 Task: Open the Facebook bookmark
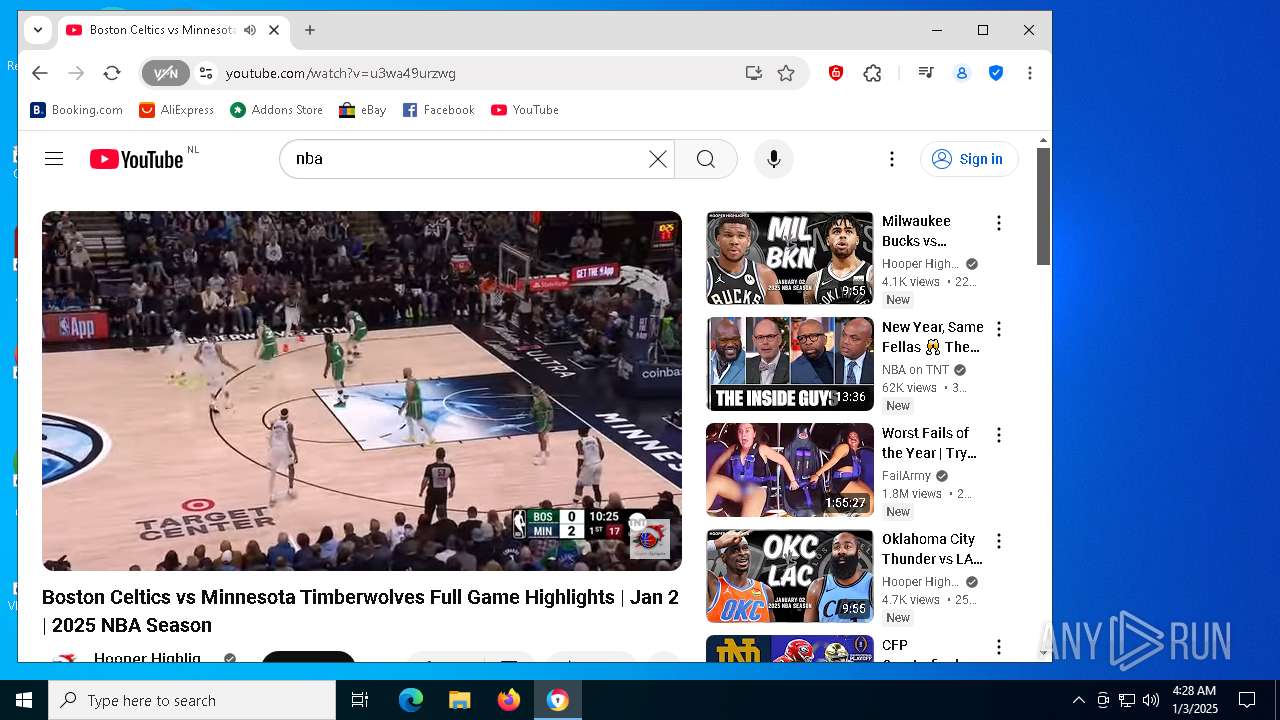pos(439,110)
